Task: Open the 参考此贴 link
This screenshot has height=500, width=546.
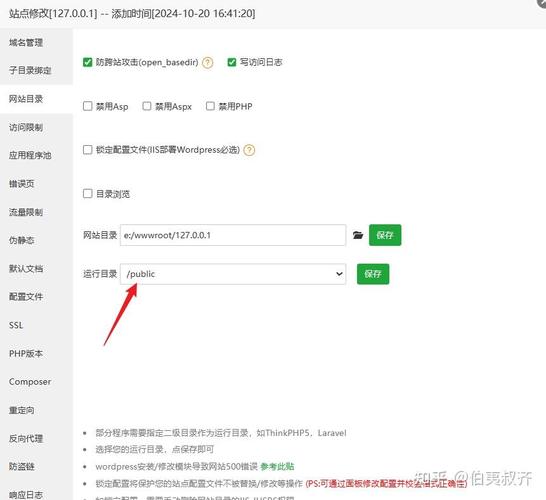Action: point(277,467)
